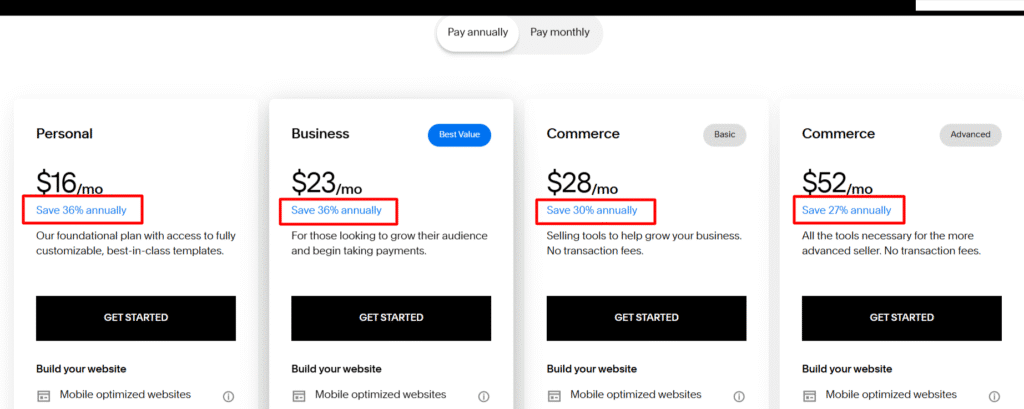Click the Best Value badge
Screen dimensions: 1024x409
(x=459, y=134)
